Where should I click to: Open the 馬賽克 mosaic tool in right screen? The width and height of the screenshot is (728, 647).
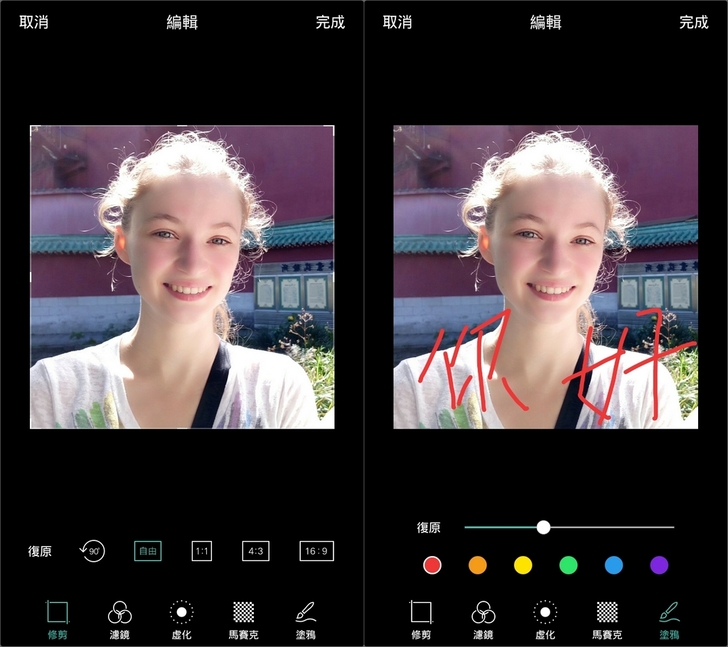(607, 620)
